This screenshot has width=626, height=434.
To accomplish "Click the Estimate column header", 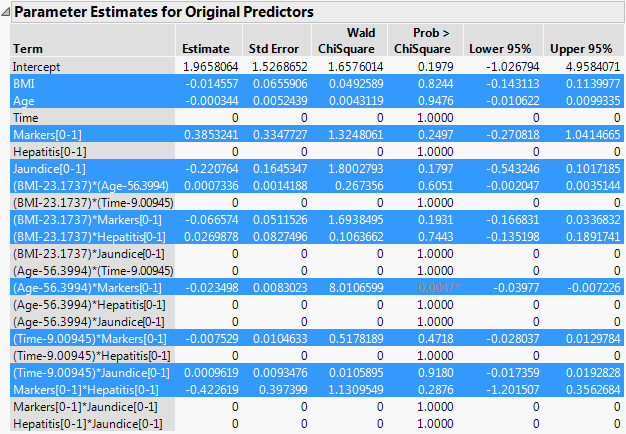I will 205,48.
